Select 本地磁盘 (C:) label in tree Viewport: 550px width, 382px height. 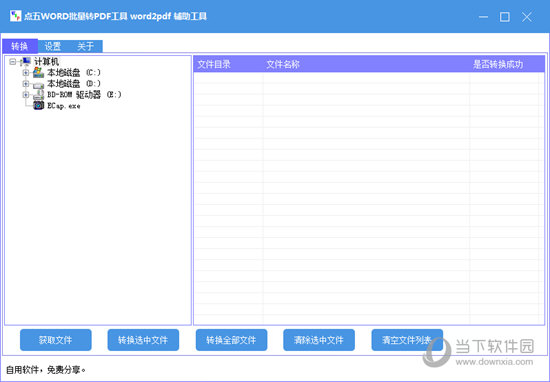click(74, 73)
